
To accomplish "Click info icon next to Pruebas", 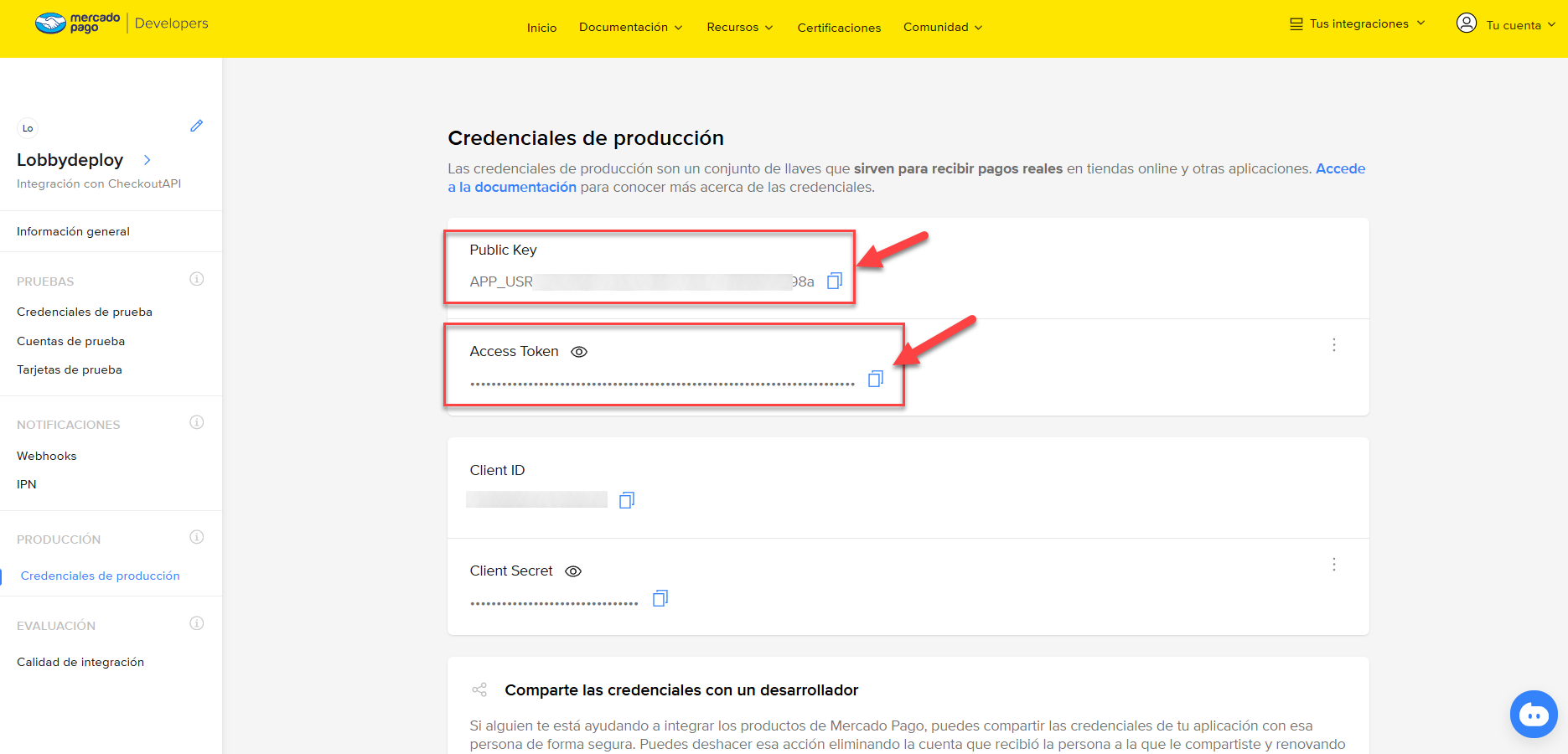I will [197, 279].
